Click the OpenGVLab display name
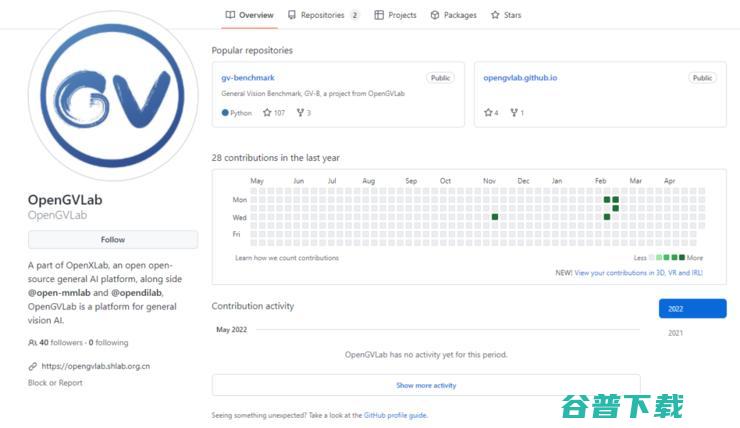Viewport: 740px width, 428px height. click(65, 200)
